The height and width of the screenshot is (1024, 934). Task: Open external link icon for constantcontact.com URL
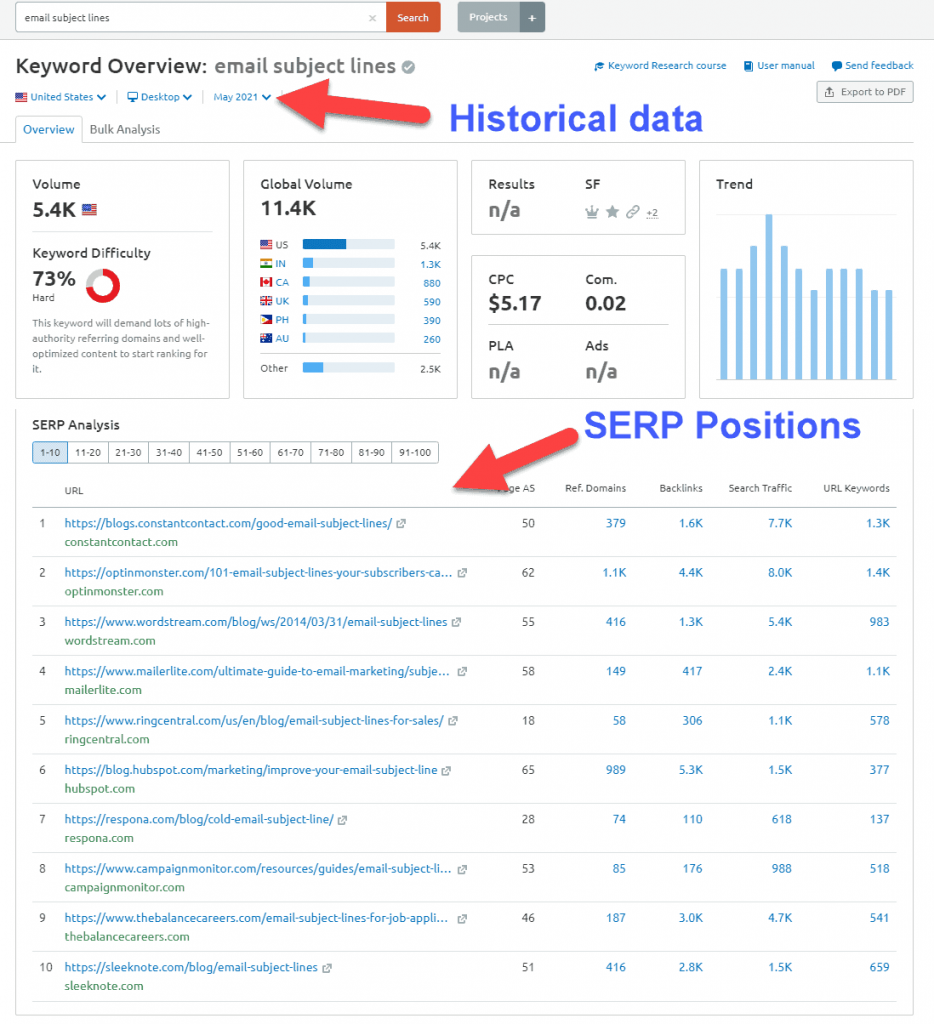click(x=401, y=524)
